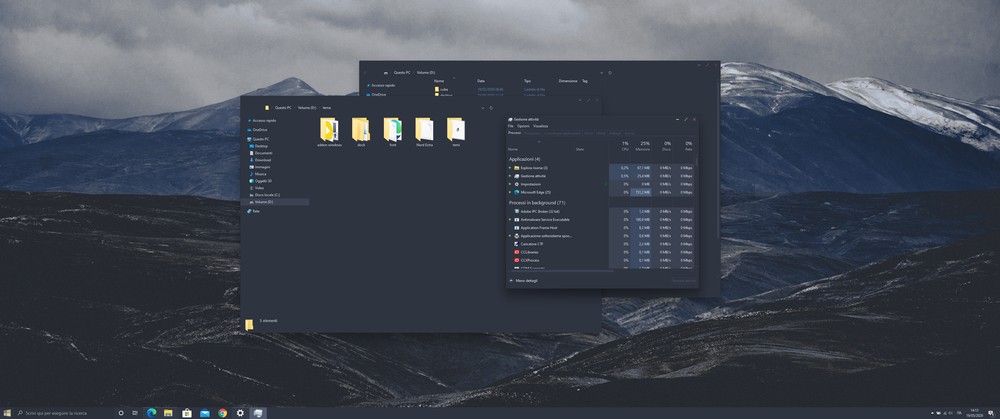Viewport: 1000px width, 419px height.
Task: Expand the Esplora risorse process group
Action: [x=510, y=168]
